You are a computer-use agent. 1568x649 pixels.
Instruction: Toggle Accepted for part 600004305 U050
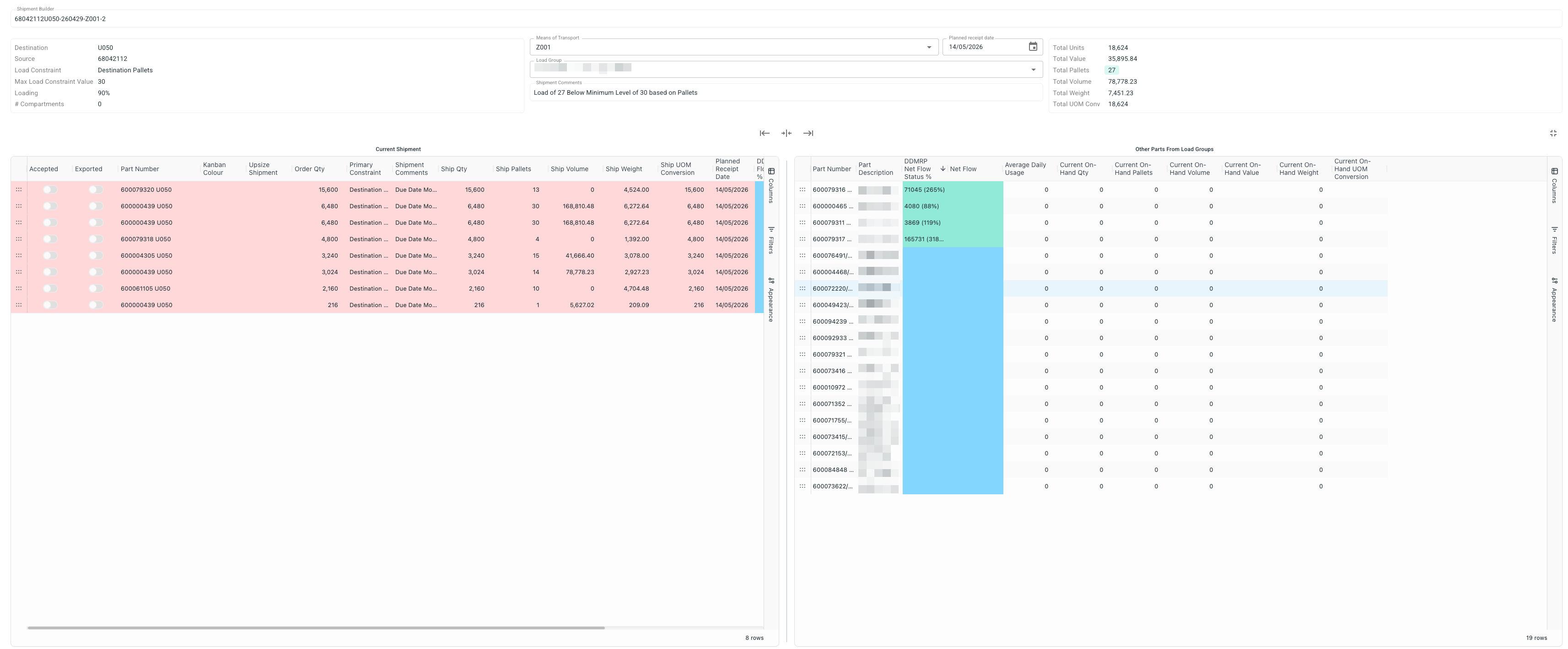point(50,256)
